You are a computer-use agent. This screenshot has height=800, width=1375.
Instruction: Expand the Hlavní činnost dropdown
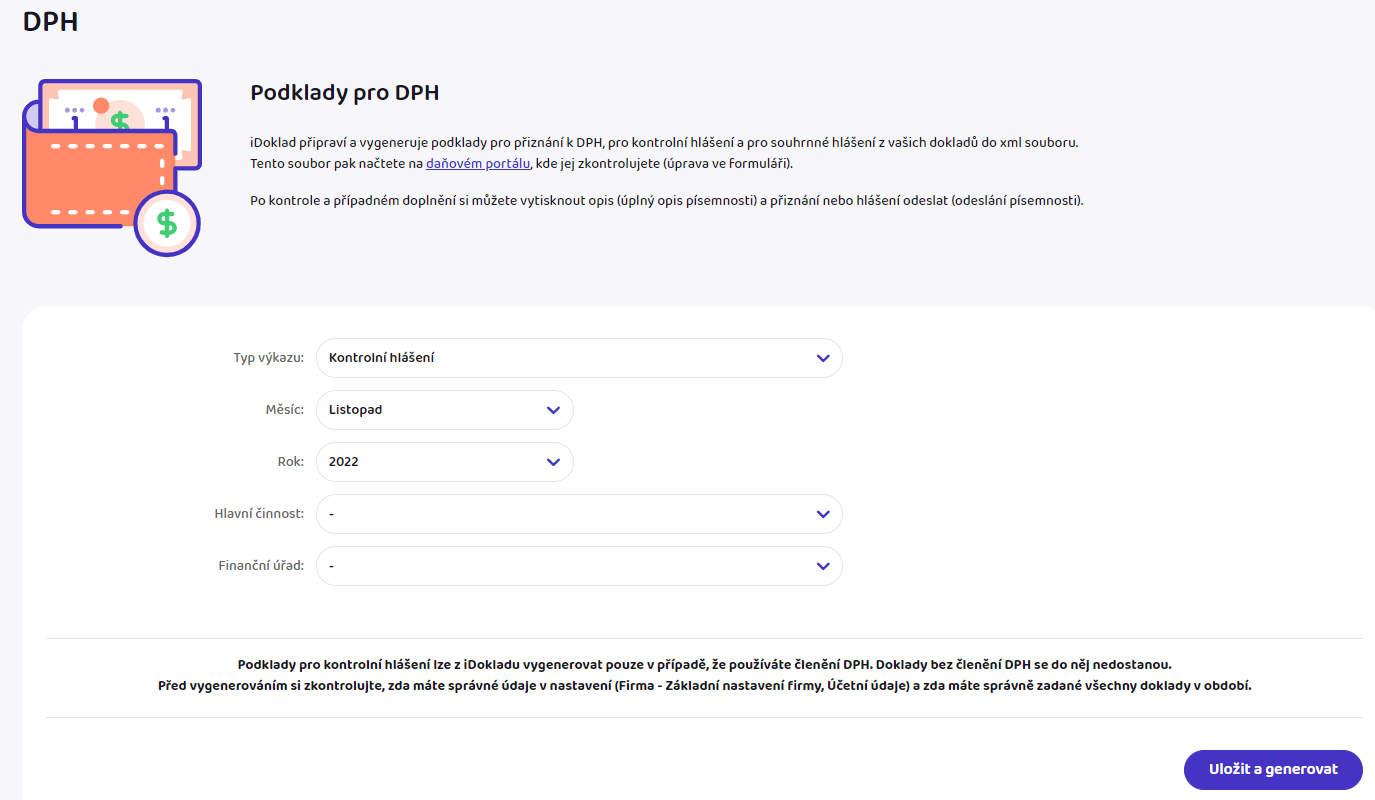pos(579,514)
